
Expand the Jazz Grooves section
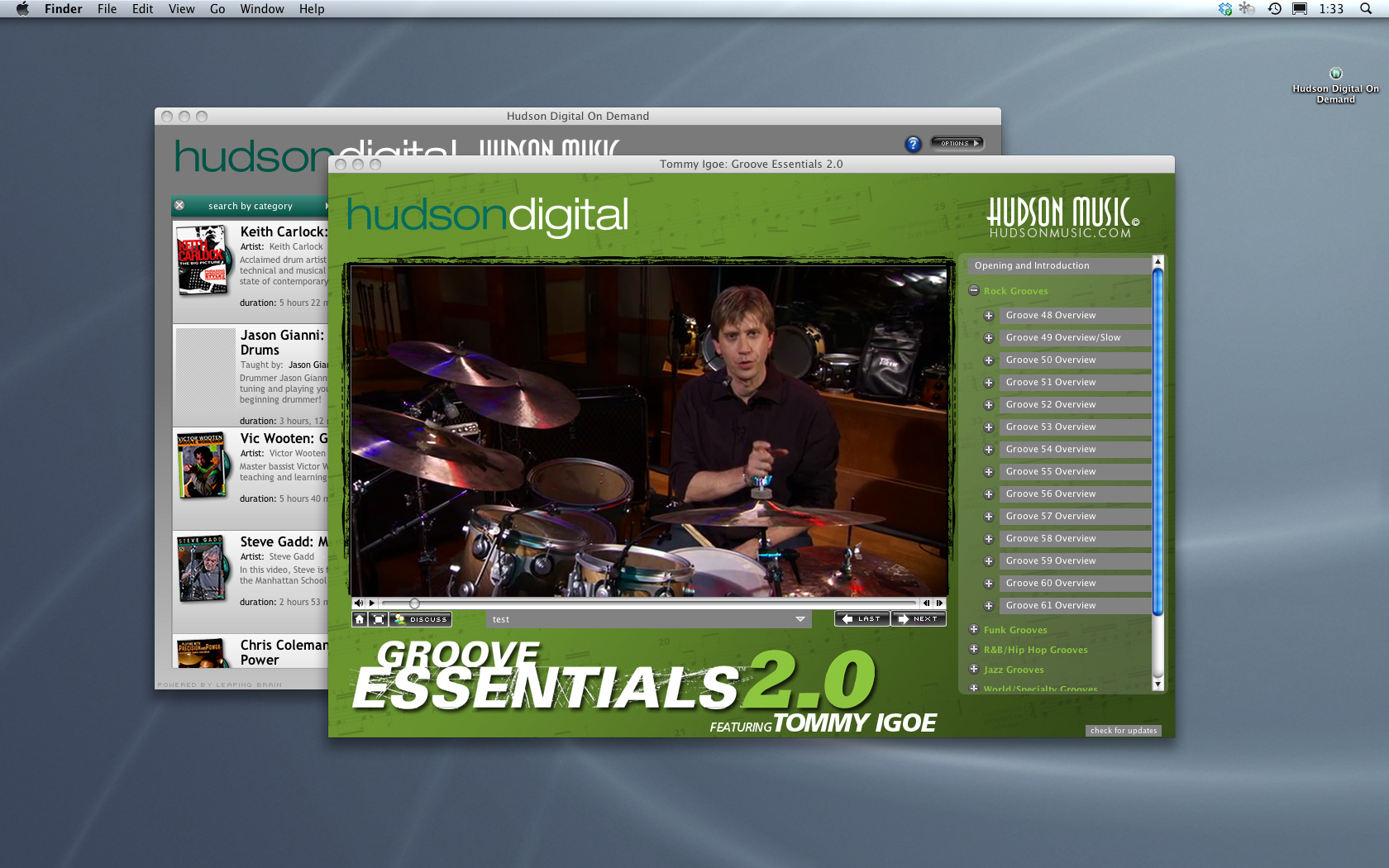coord(974,669)
